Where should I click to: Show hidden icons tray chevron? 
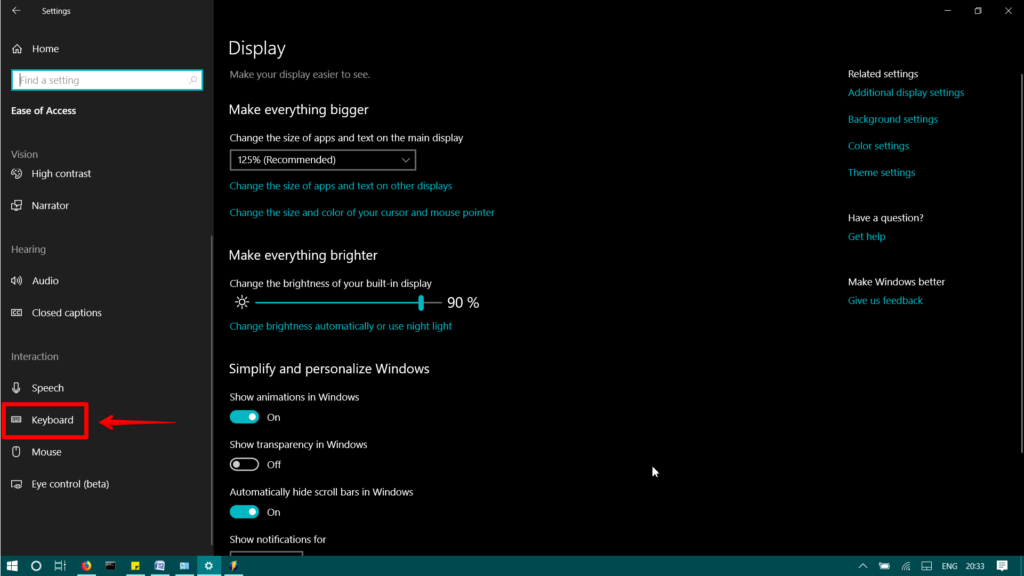coord(863,566)
